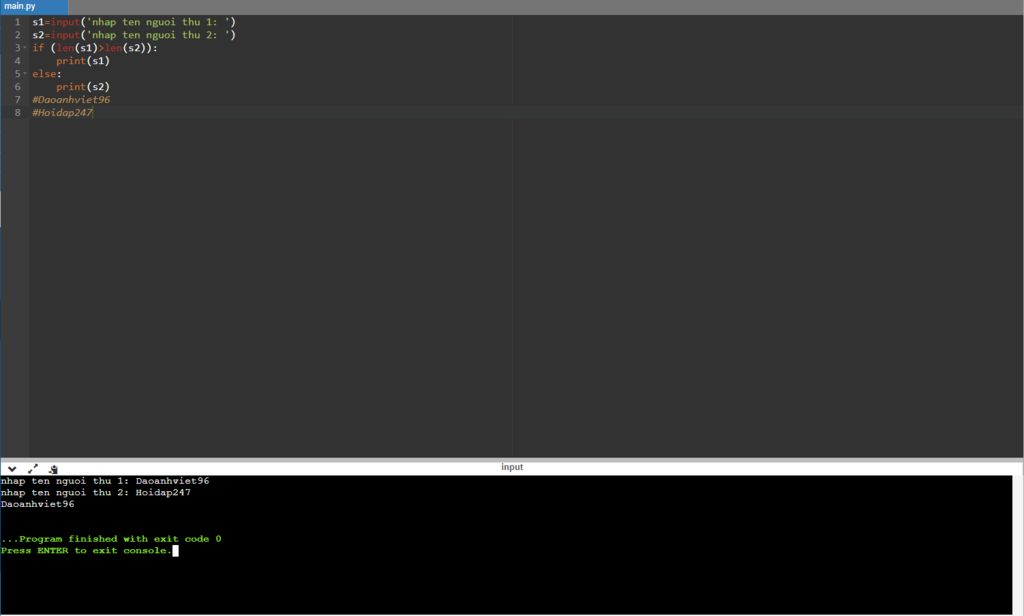Image resolution: width=1024 pixels, height=616 pixels.
Task: Click 'nhap ten nguoi thu 2: Hoidap247' in console
Action: (96, 493)
